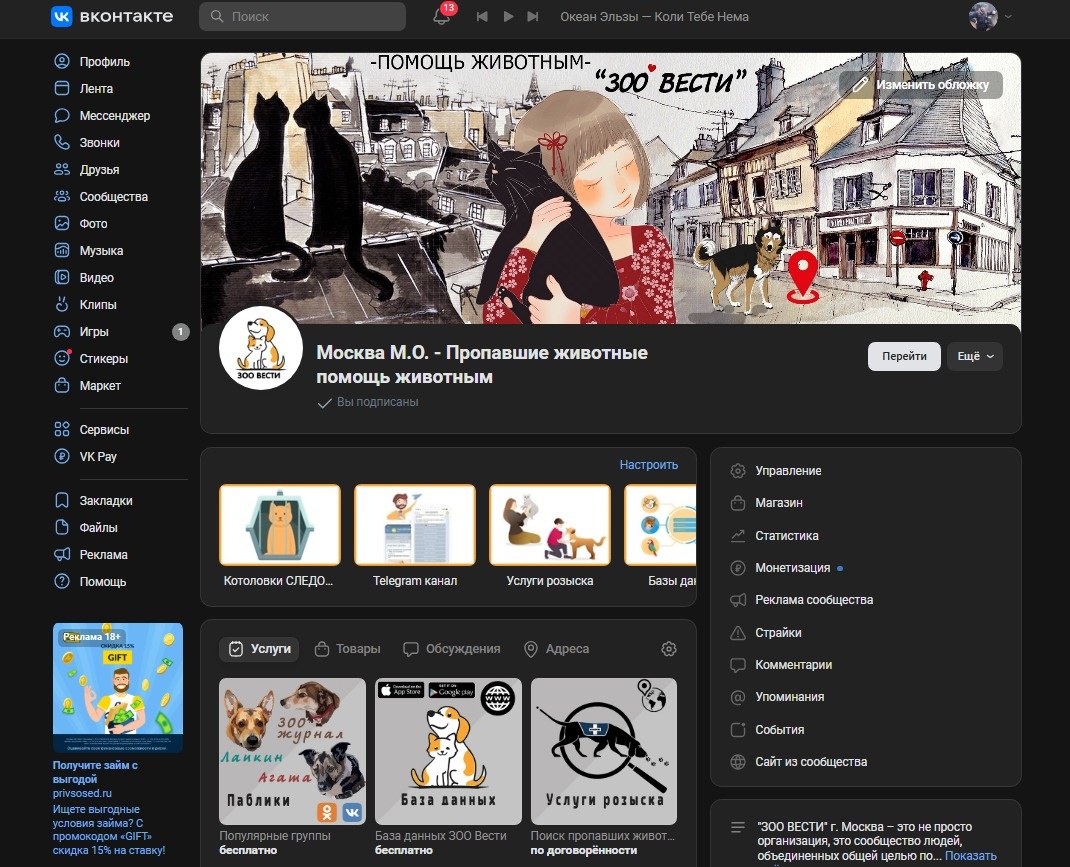Viewport: 1070px width, 867px height.
Task: Open privsosed.ru ad link
Action: (82, 793)
